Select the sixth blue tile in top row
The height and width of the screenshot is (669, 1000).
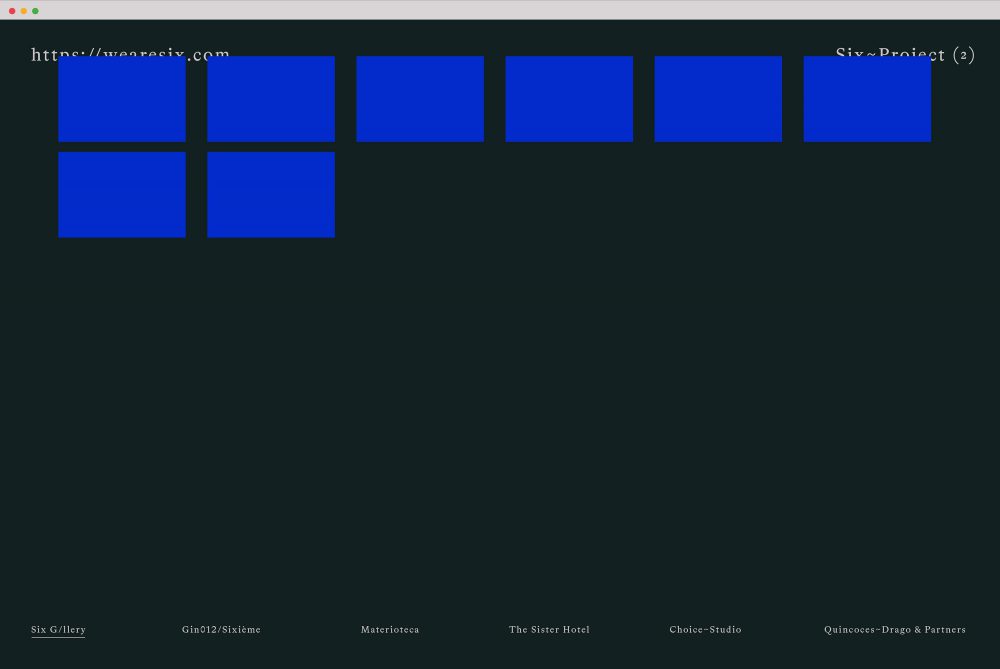pos(867,99)
